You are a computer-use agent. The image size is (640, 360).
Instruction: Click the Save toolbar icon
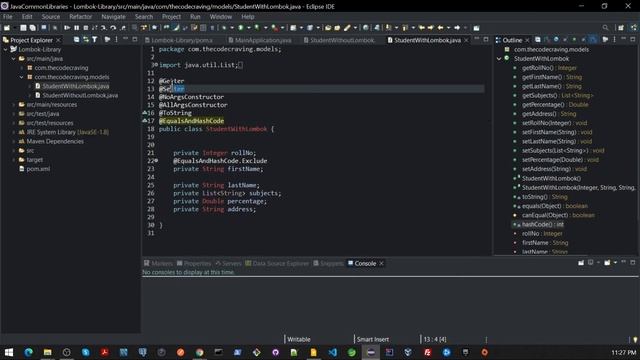pos(23,28)
